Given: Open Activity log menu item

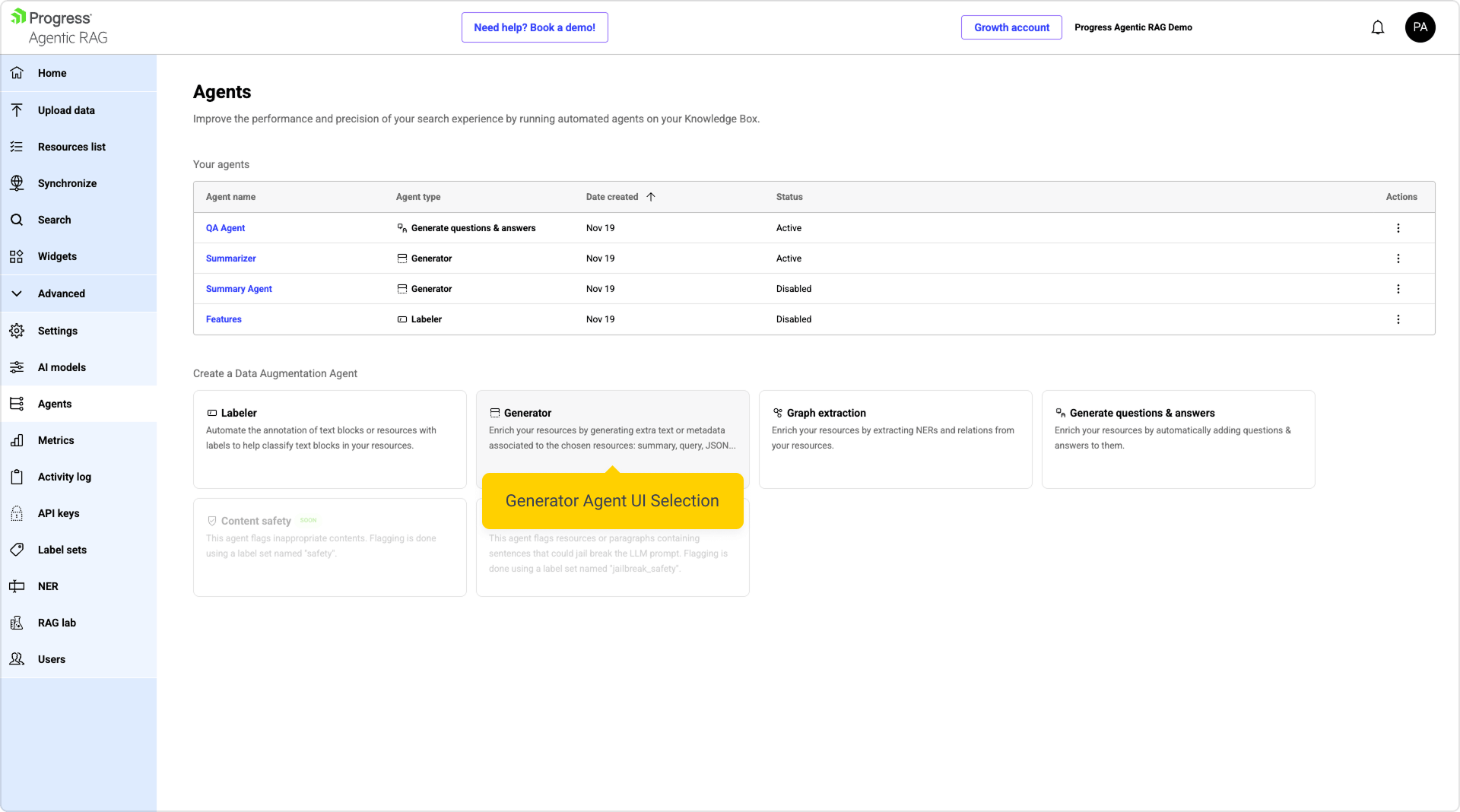Looking at the screenshot, I should [65, 477].
